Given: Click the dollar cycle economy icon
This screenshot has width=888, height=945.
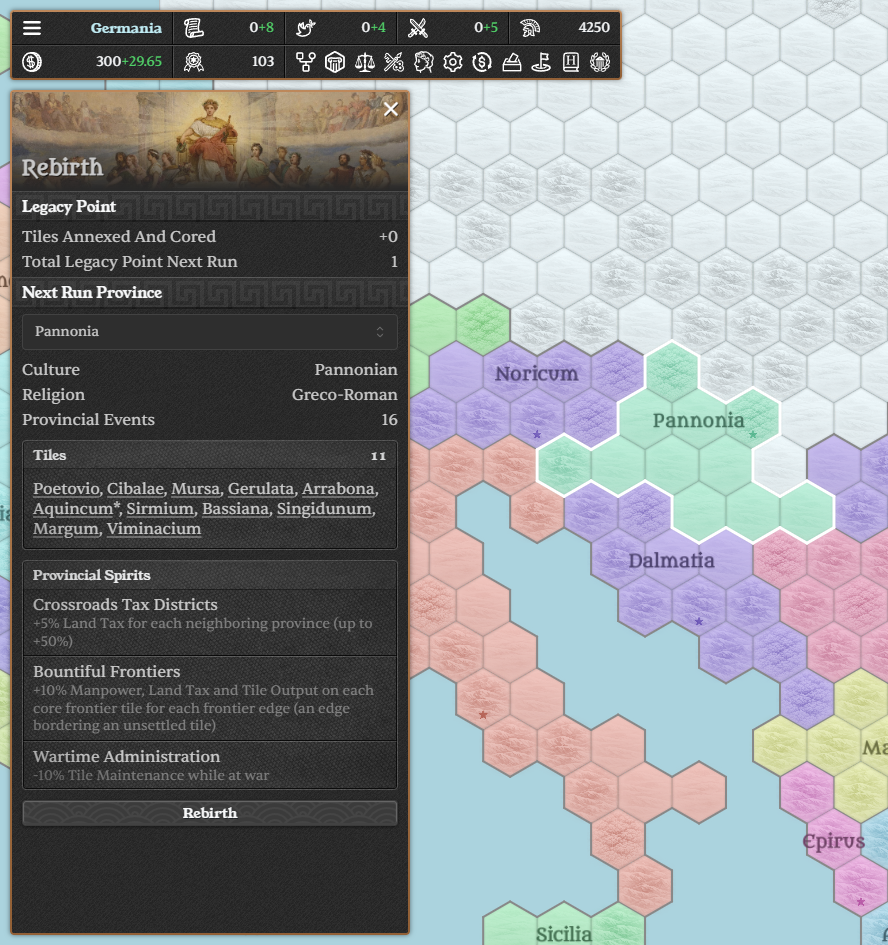Looking at the screenshot, I should 482,62.
